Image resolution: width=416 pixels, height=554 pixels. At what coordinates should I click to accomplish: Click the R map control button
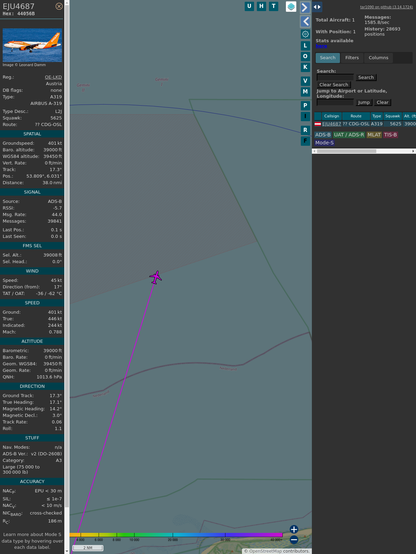305,130
